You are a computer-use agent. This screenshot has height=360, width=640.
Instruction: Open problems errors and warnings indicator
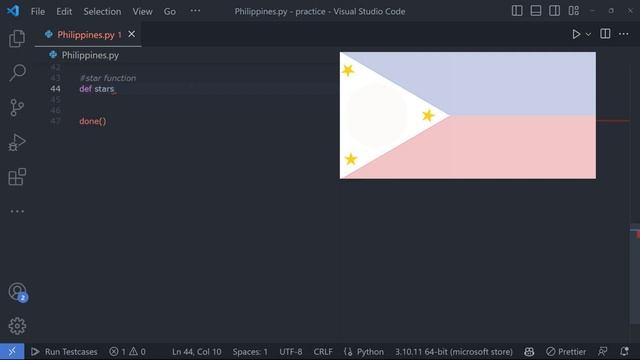click(x=127, y=351)
